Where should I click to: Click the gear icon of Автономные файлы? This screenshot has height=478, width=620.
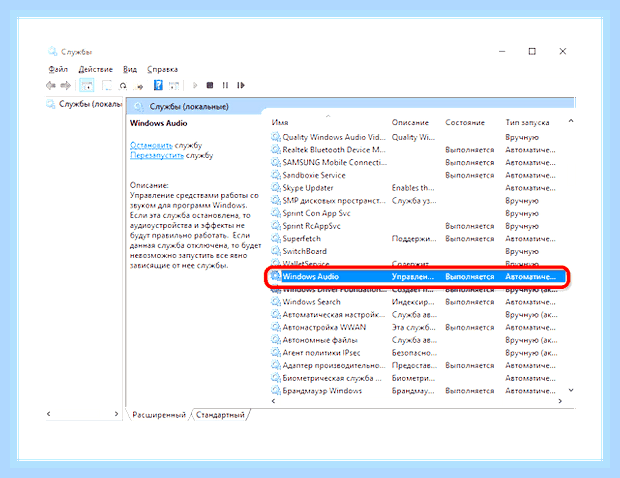pos(276,340)
